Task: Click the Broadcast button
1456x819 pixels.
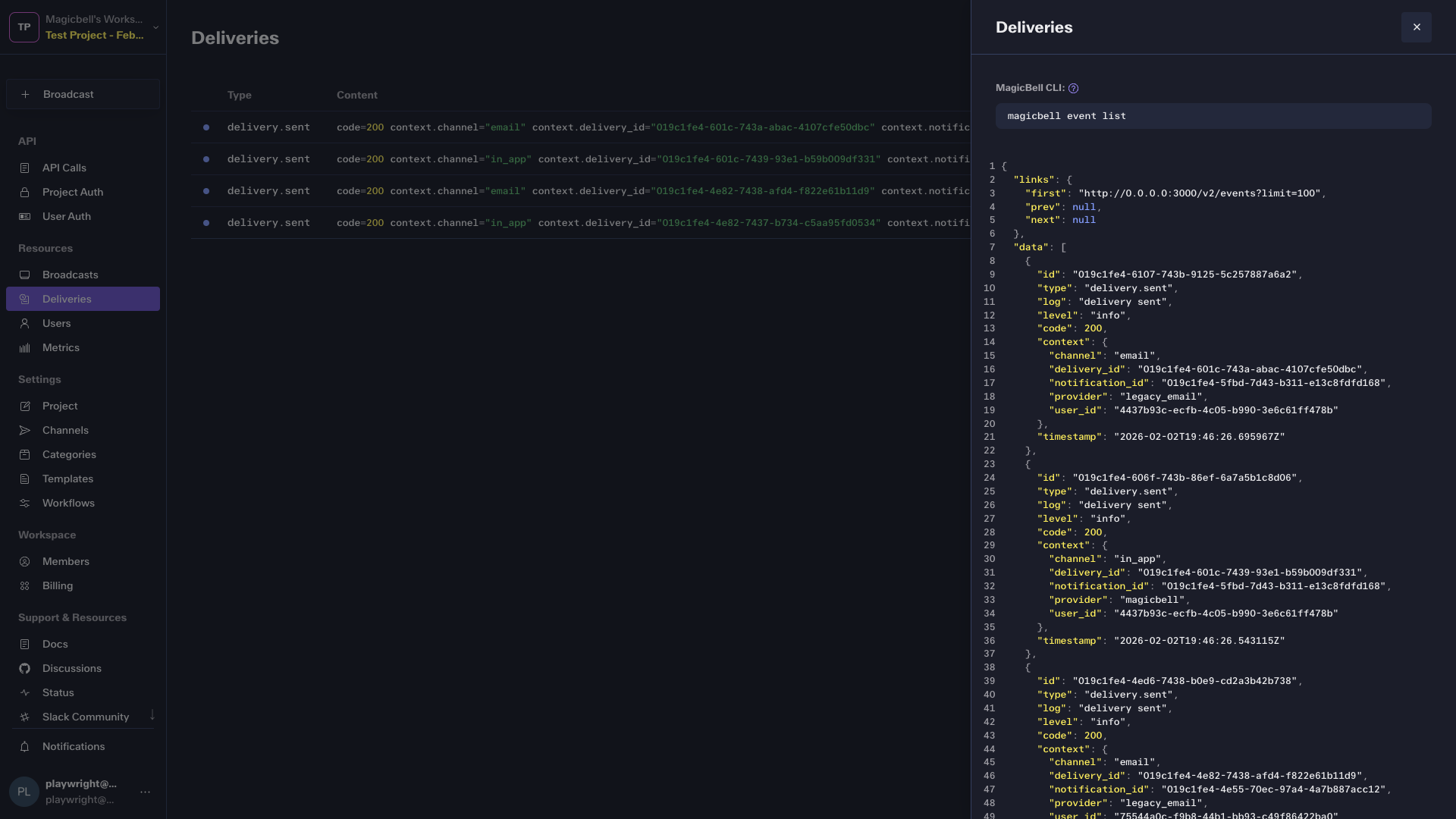Action: point(83,94)
